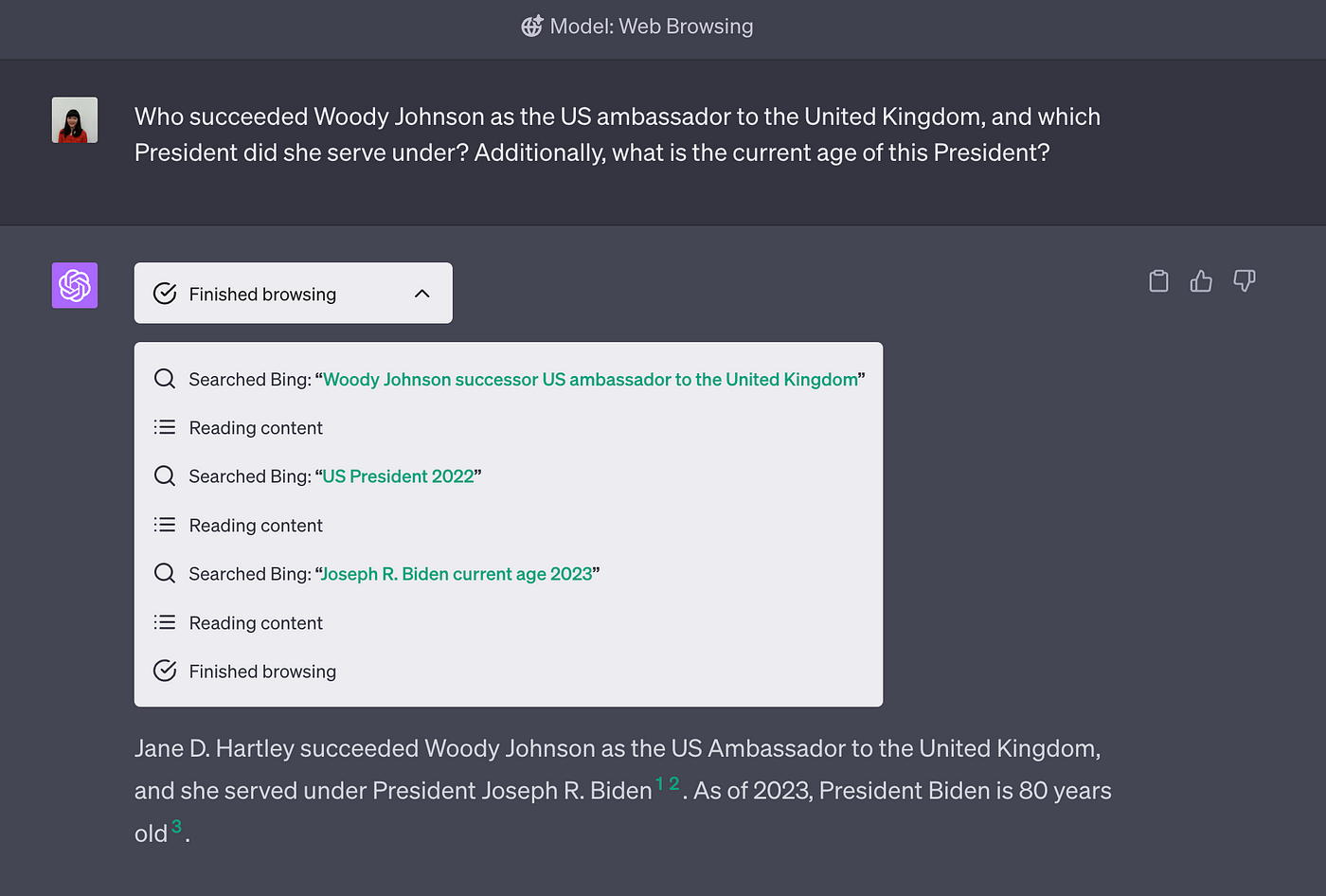This screenshot has height=896, width=1326.
Task: Collapse the Finished browsing panel header
Action: click(294, 294)
